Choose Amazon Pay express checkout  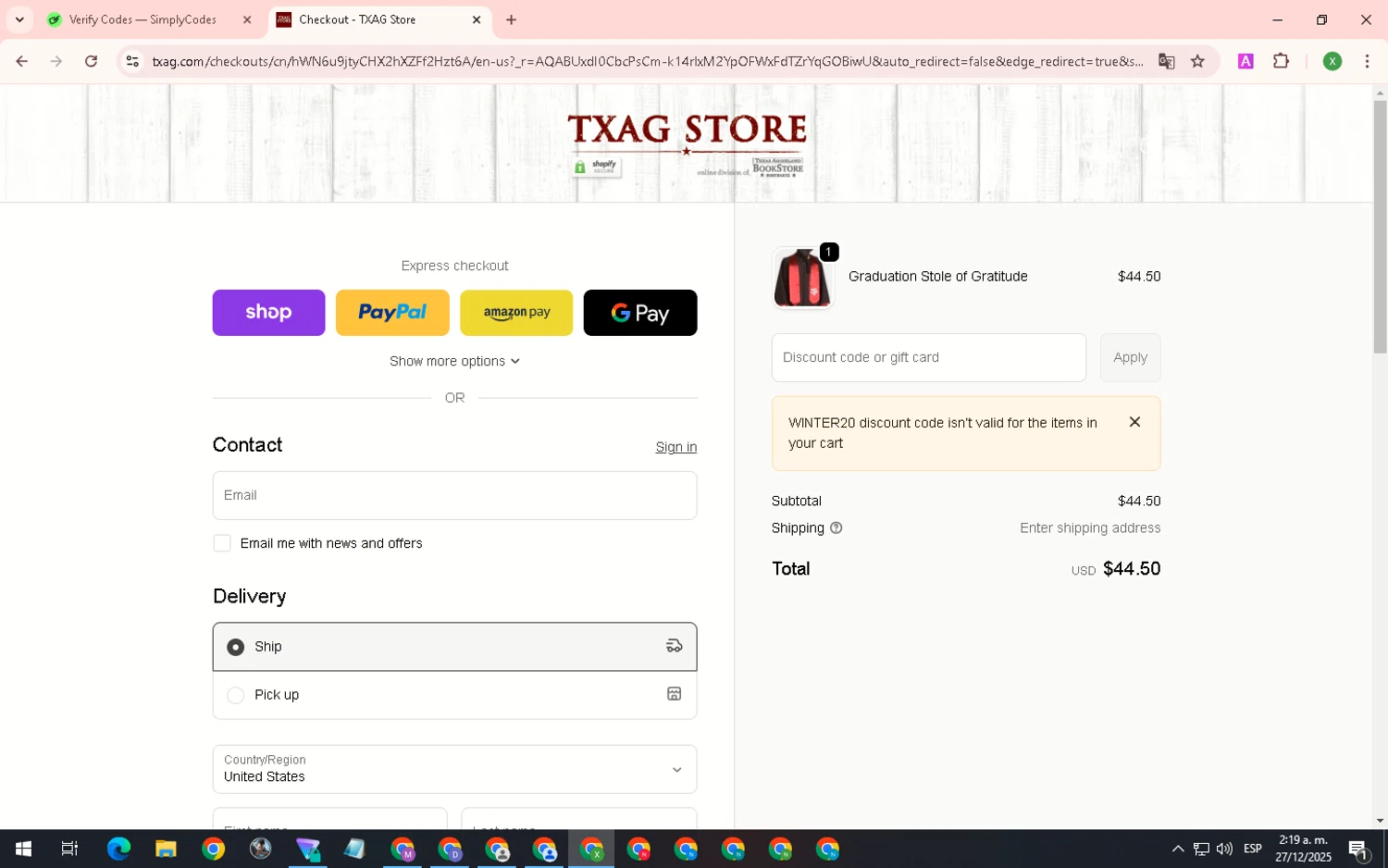516,313
